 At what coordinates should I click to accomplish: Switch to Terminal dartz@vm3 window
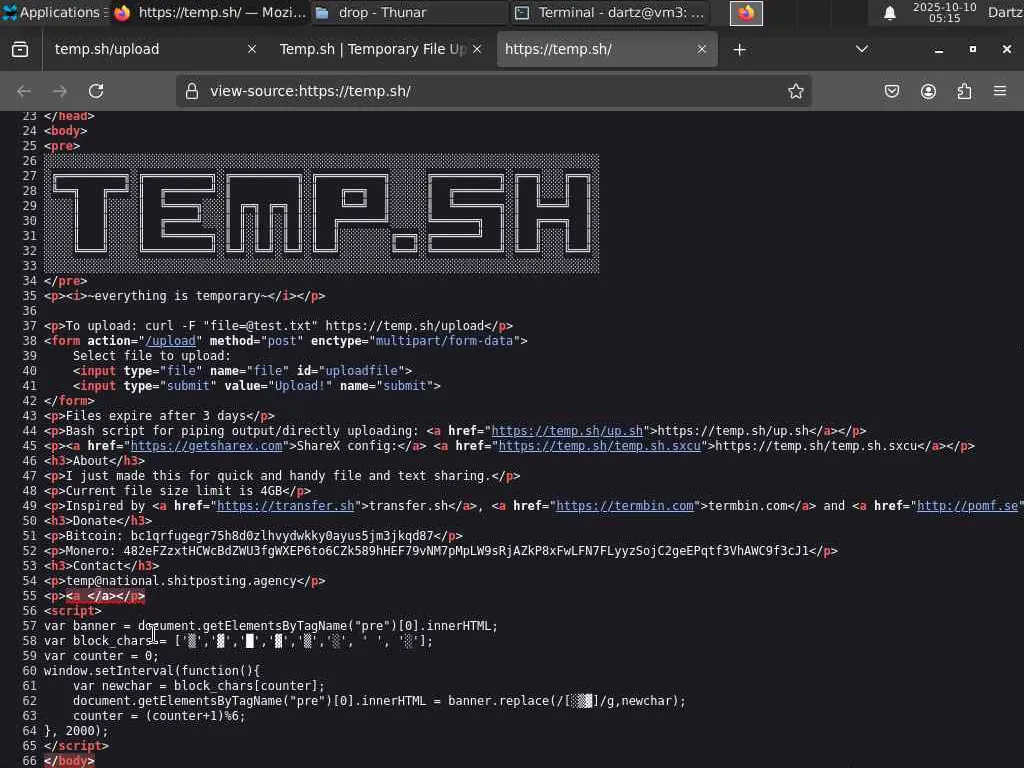pos(609,12)
